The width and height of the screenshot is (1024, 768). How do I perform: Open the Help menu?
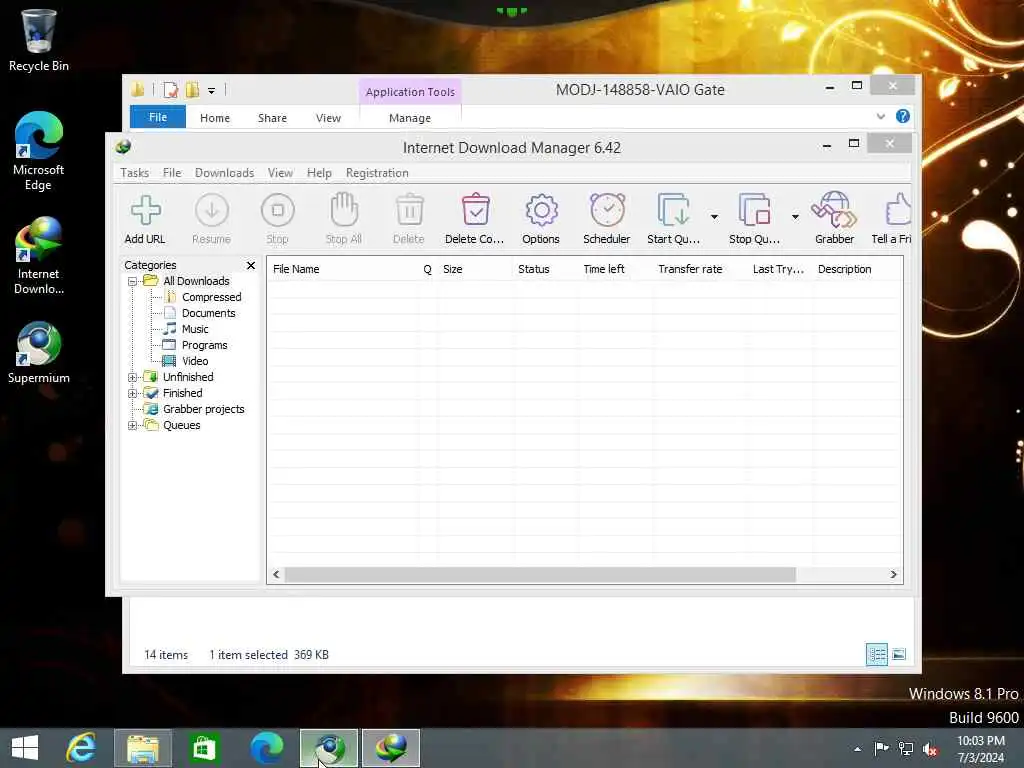click(x=319, y=173)
